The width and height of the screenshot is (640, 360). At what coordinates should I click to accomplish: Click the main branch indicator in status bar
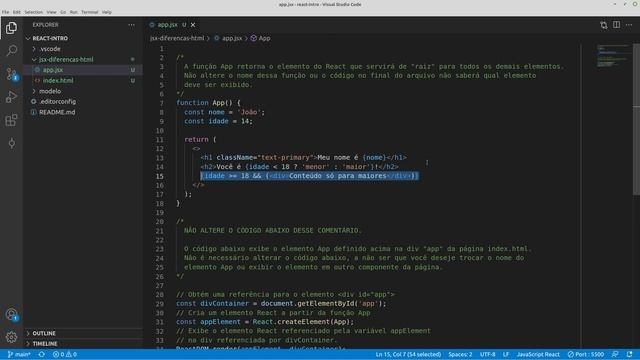click(x=19, y=354)
